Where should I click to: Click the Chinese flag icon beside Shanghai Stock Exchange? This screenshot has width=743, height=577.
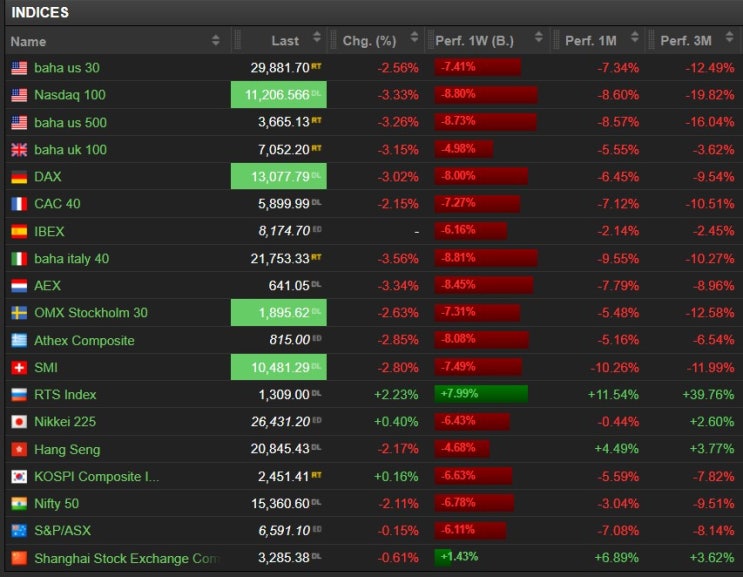point(19,558)
